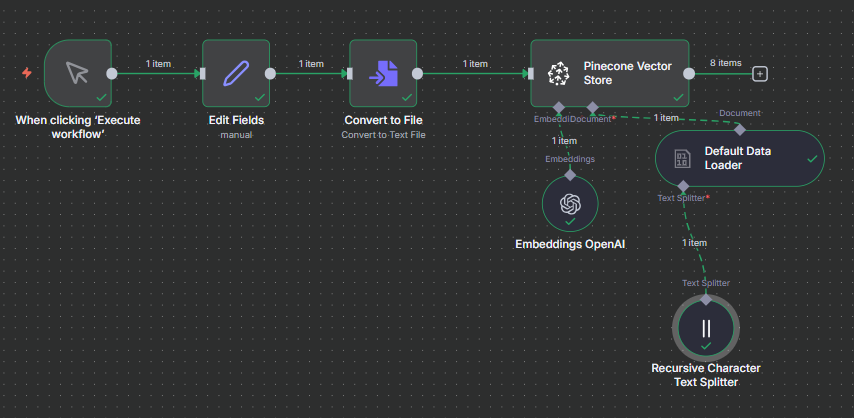Click the manual trigger cursor icon node
This screenshot has height=418, width=854.
click(77, 73)
